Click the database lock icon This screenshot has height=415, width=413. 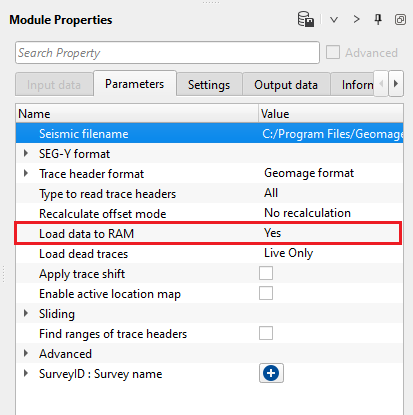tap(306, 19)
